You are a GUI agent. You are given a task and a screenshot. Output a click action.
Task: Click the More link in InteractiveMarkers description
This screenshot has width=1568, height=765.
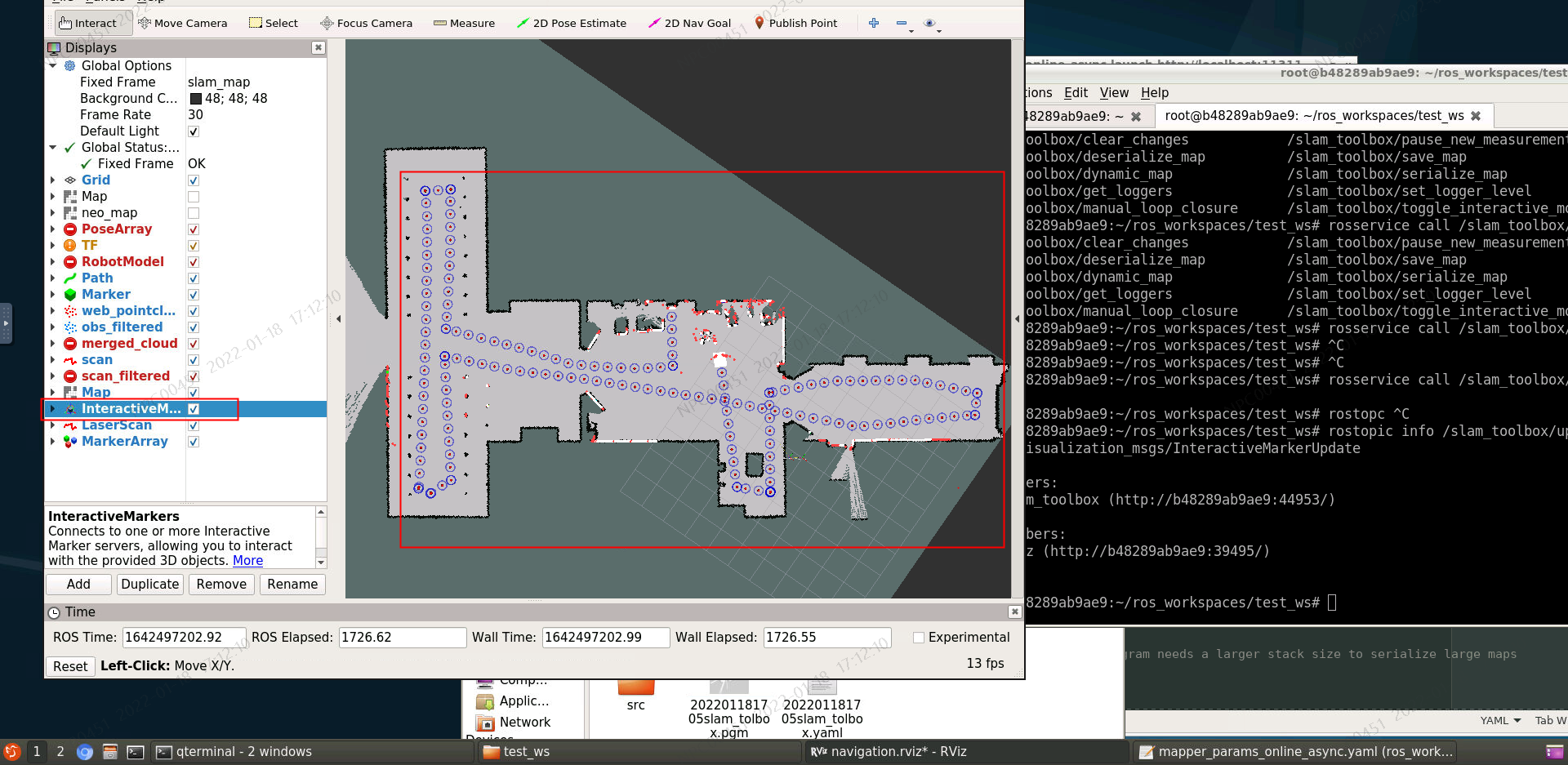pos(247,560)
